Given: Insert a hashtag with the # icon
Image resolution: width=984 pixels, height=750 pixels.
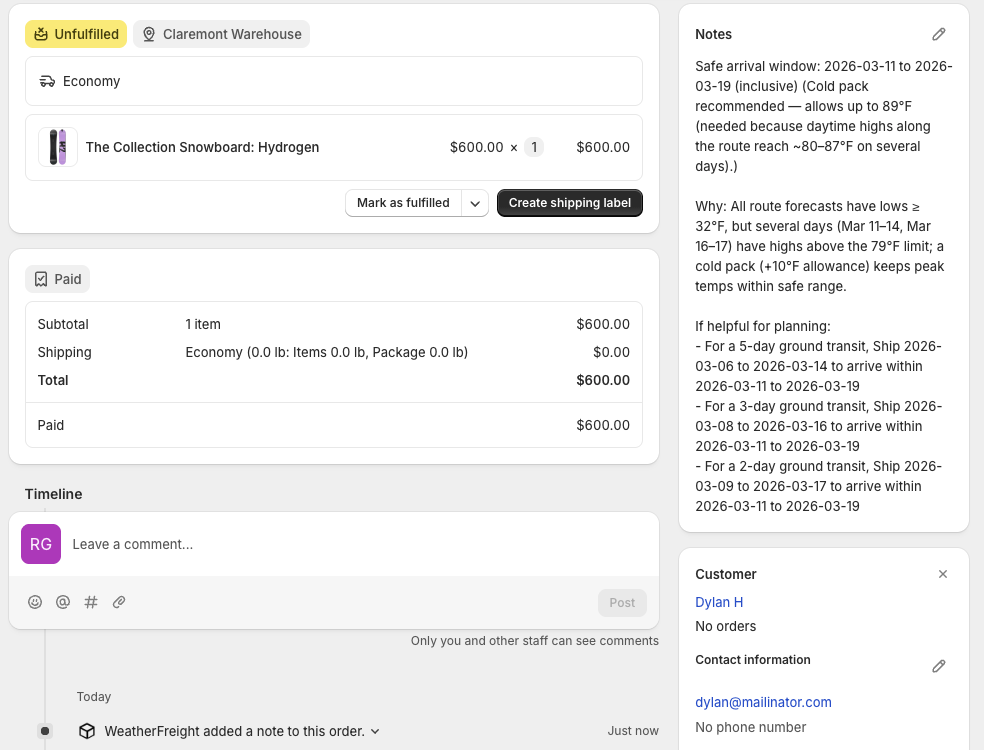Looking at the screenshot, I should [x=91, y=601].
